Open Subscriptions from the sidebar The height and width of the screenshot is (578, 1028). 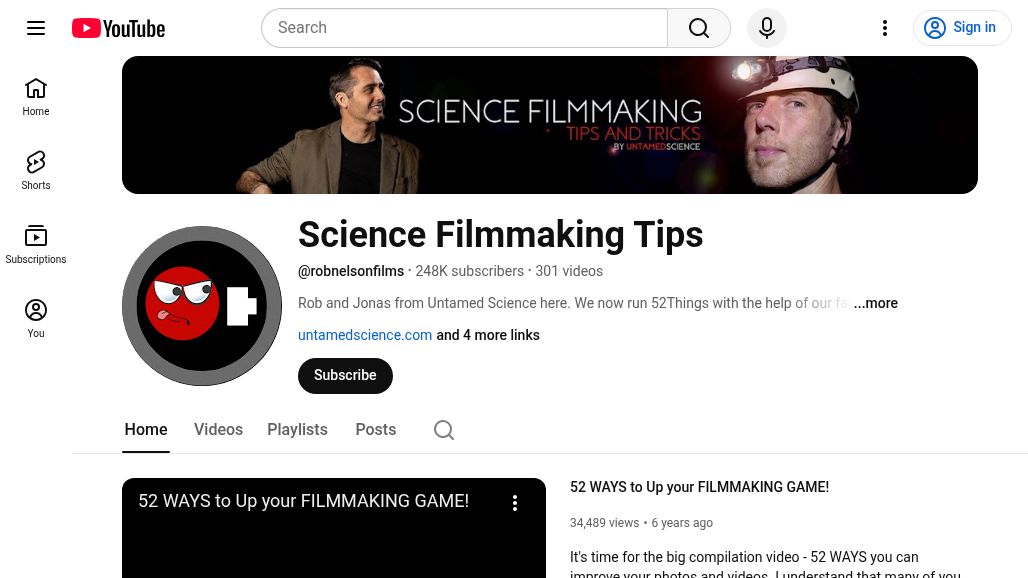pos(35,243)
